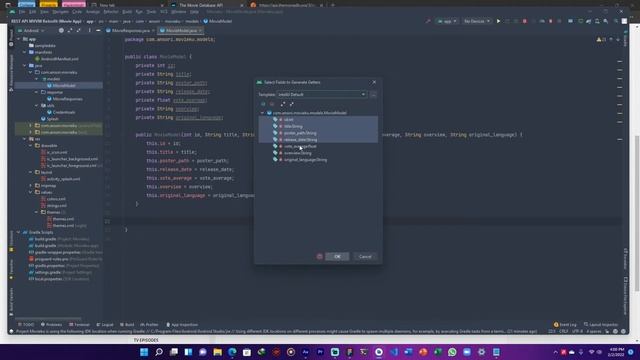Select the id:int field in the dialog
Image resolution: width=640 pixels, height=360 pixels.
318,120
